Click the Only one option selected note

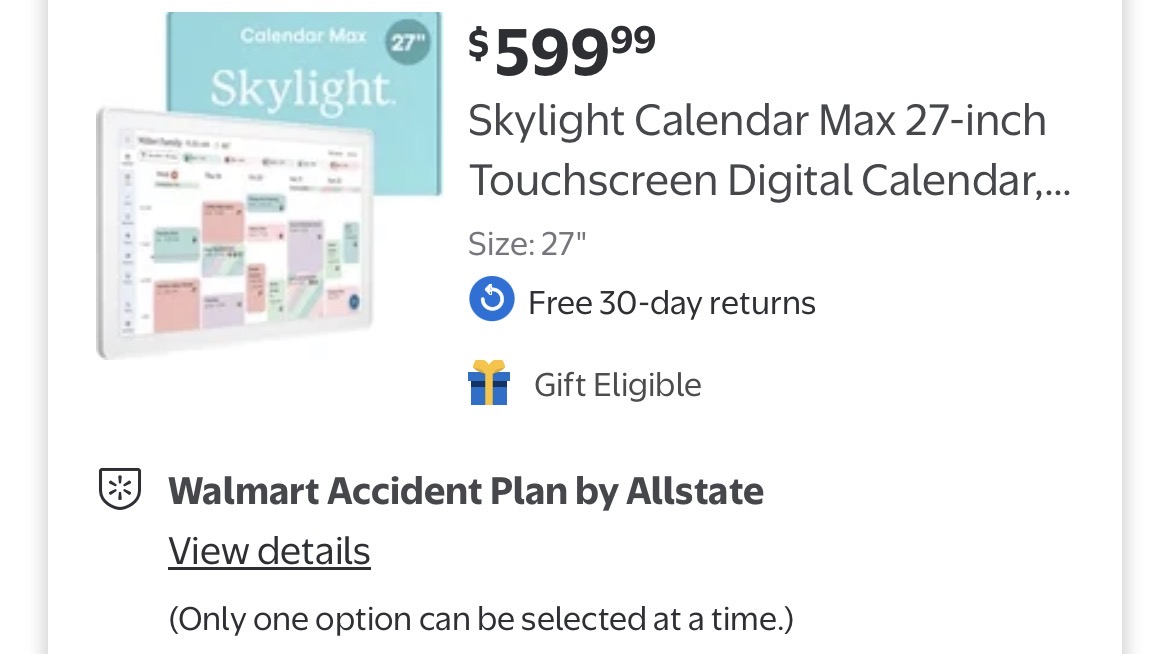click(480, 619)
